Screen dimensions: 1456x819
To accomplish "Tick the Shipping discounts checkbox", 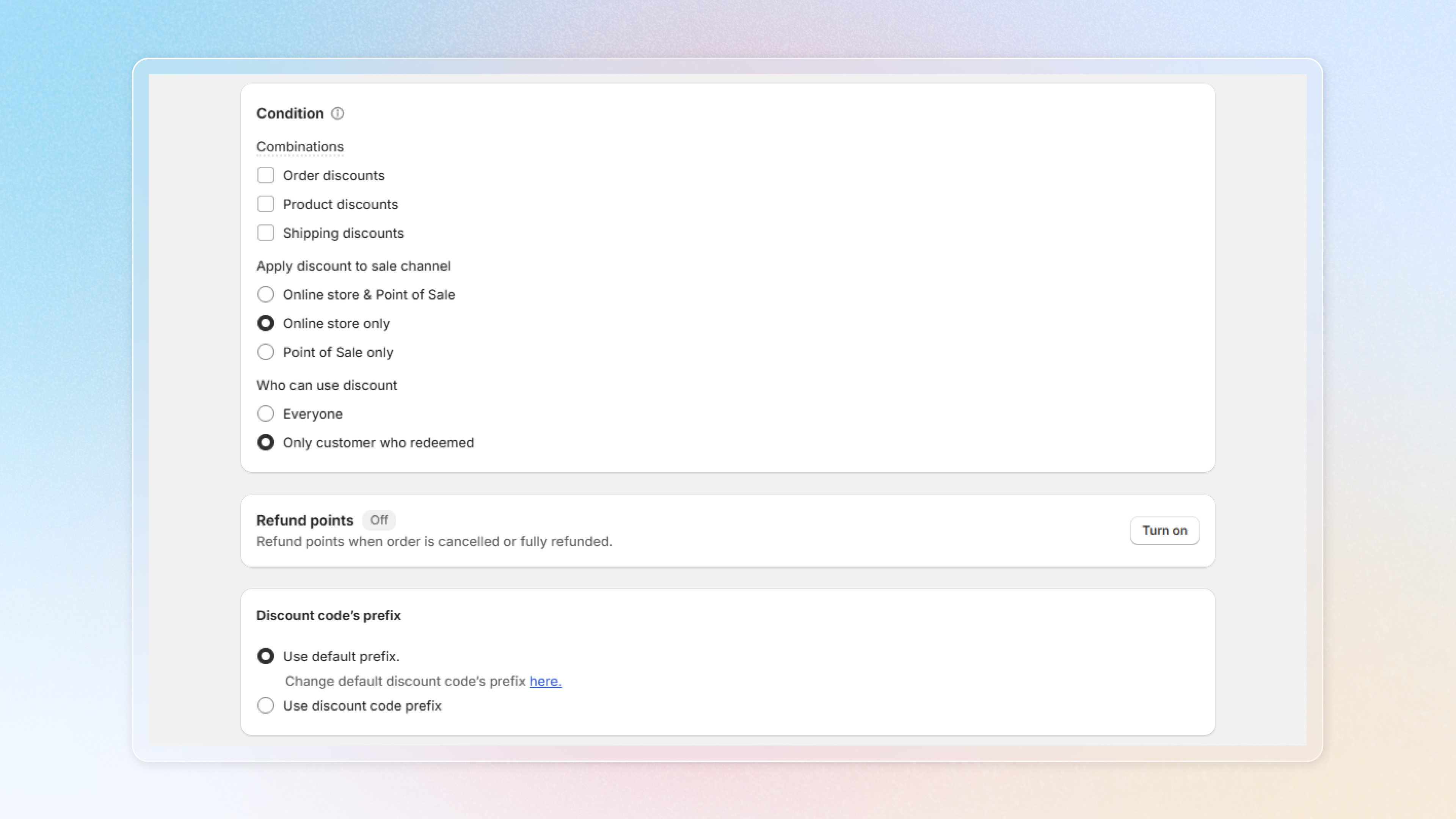I will tap(265, 233).
